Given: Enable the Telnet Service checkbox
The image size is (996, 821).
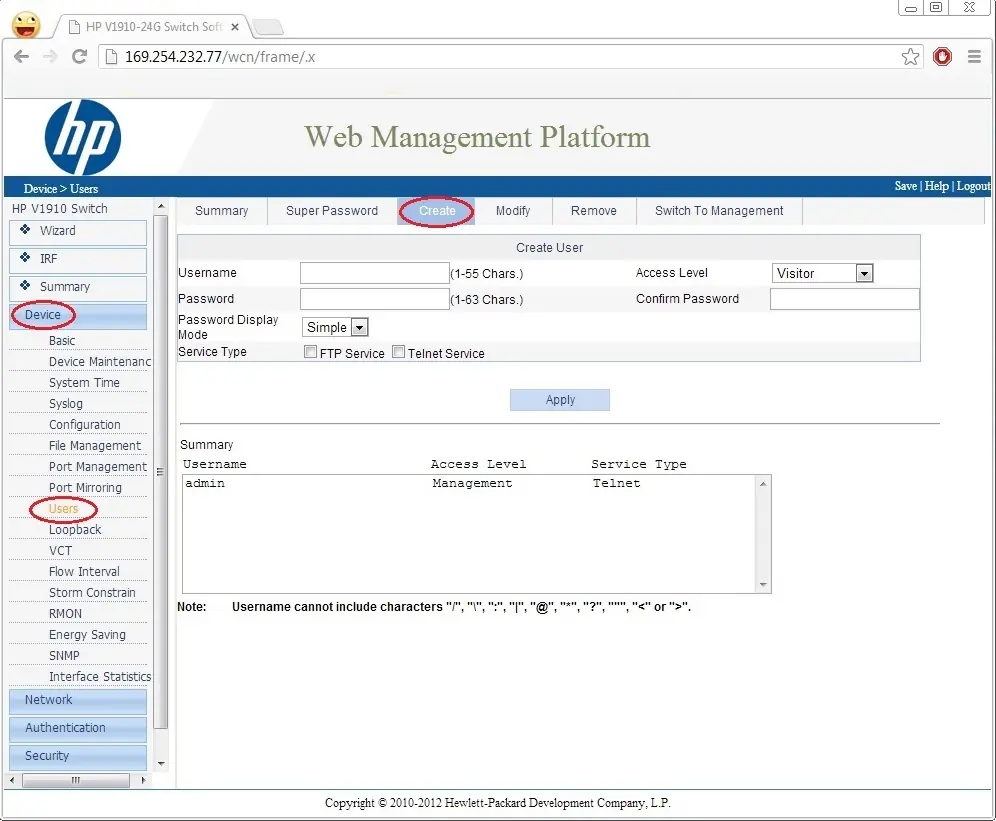Looking at the screenshot, I should pos(398,351).
